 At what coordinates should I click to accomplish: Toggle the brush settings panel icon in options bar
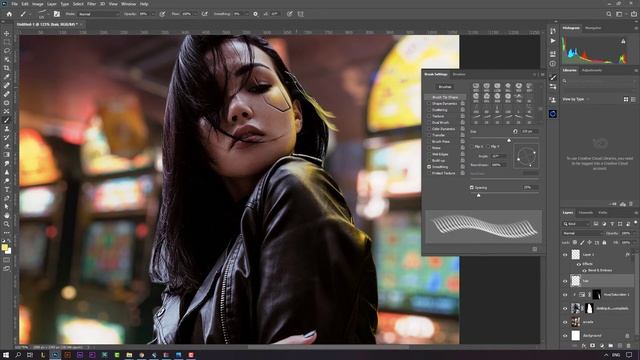(x=57, y=14)
